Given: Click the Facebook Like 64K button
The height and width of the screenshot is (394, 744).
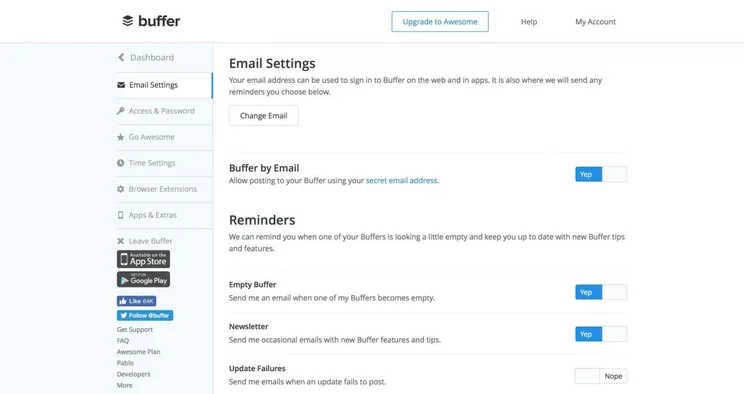Looking at the screenshot, I should coord(137,301).
